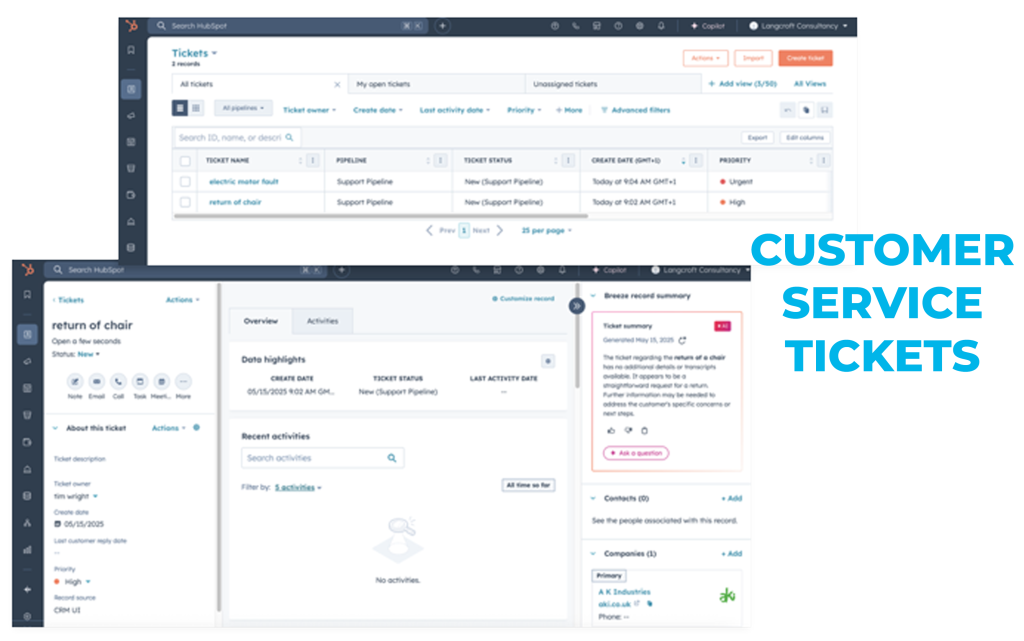Give the ticket summary a thumbs down

pos(628,431)
